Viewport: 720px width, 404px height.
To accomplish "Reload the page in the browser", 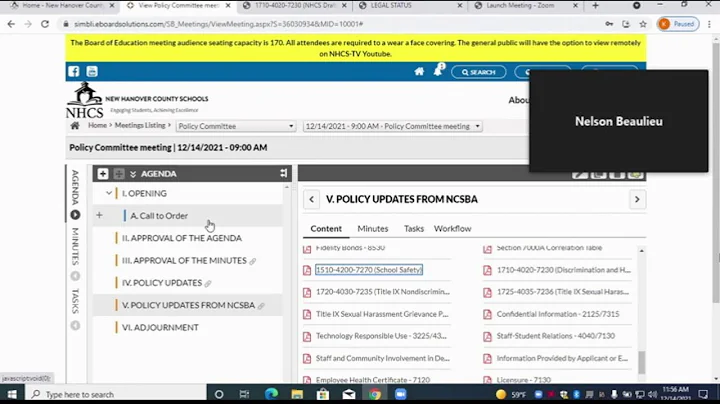I will click(45, 24).
